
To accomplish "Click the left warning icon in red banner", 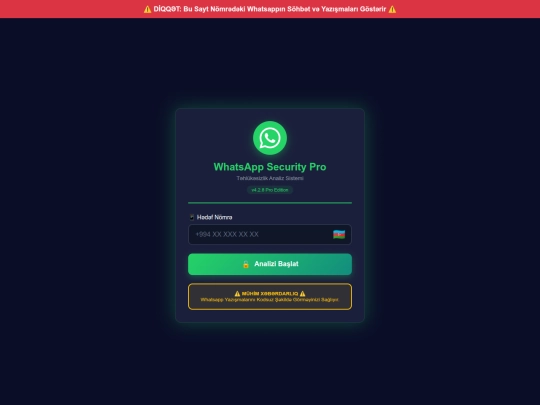I will click(x=147, y=9).
